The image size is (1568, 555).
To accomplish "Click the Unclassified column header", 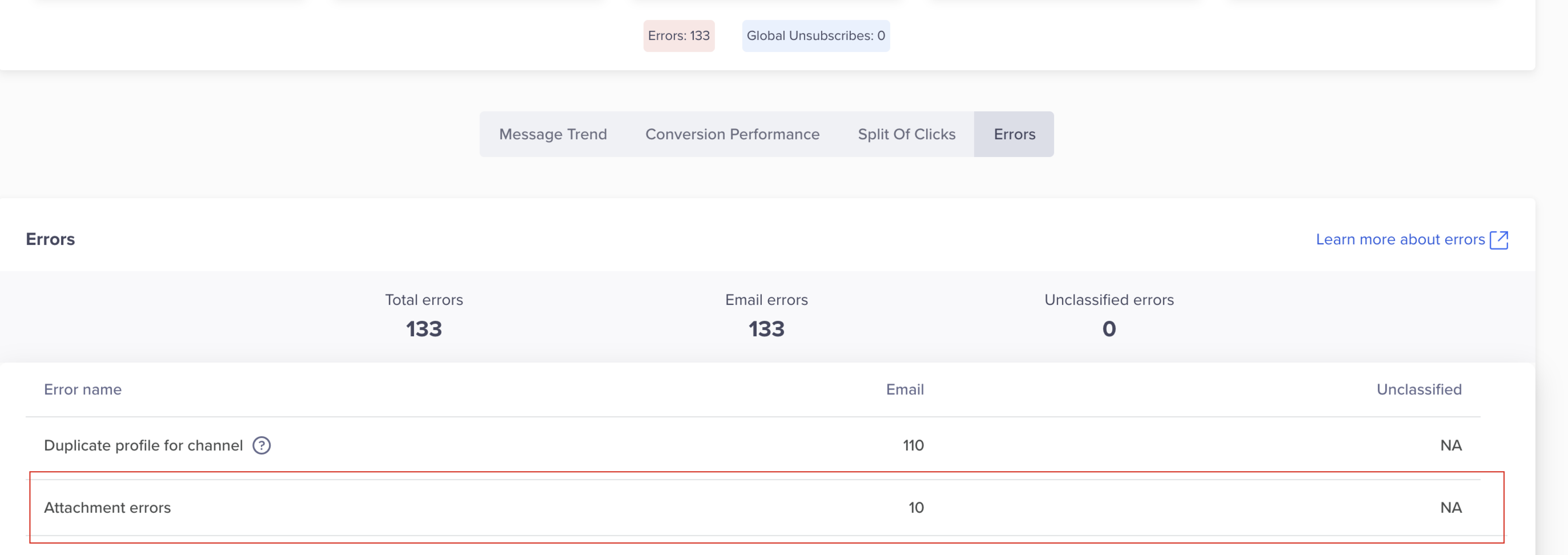I will [1419, 389].
